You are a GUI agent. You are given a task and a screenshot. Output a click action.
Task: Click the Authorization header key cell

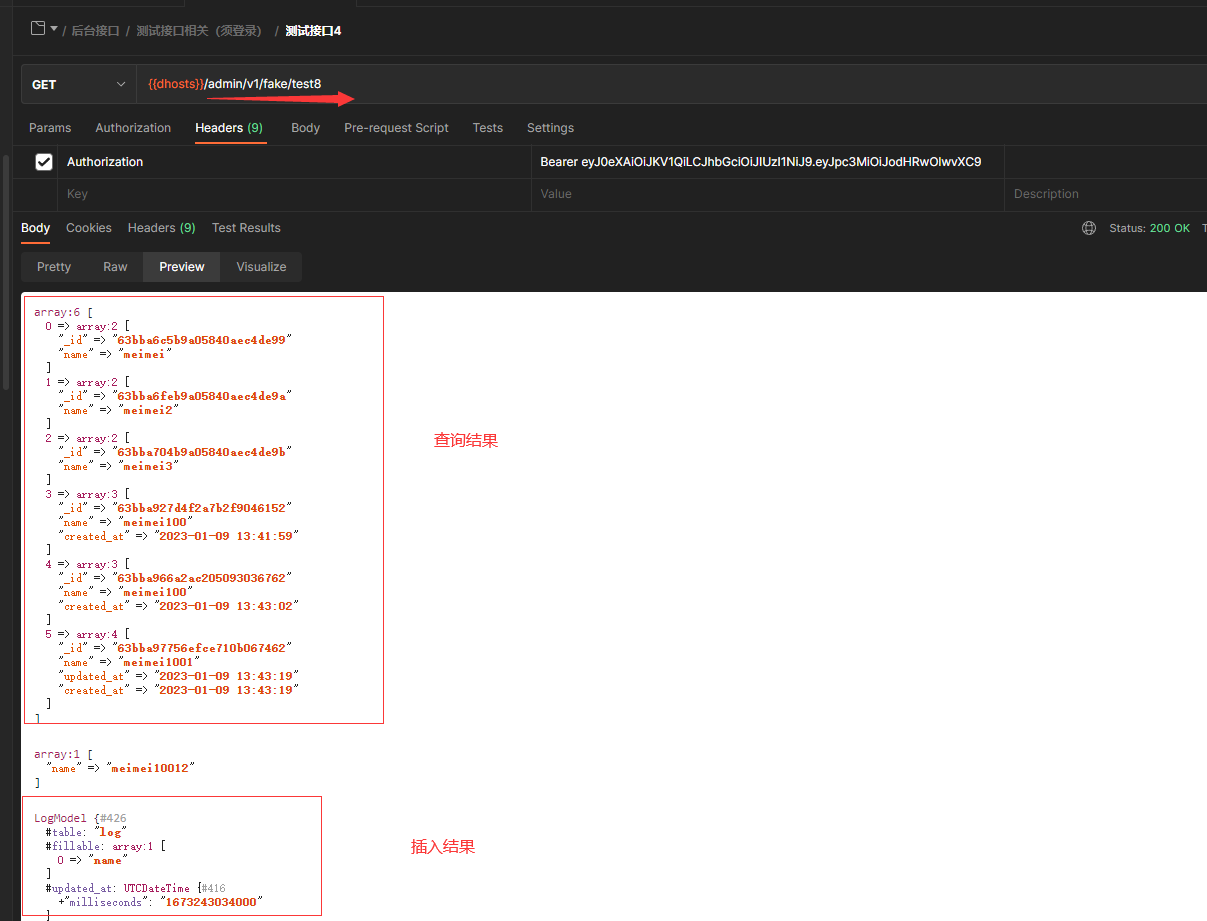(295, 162)
